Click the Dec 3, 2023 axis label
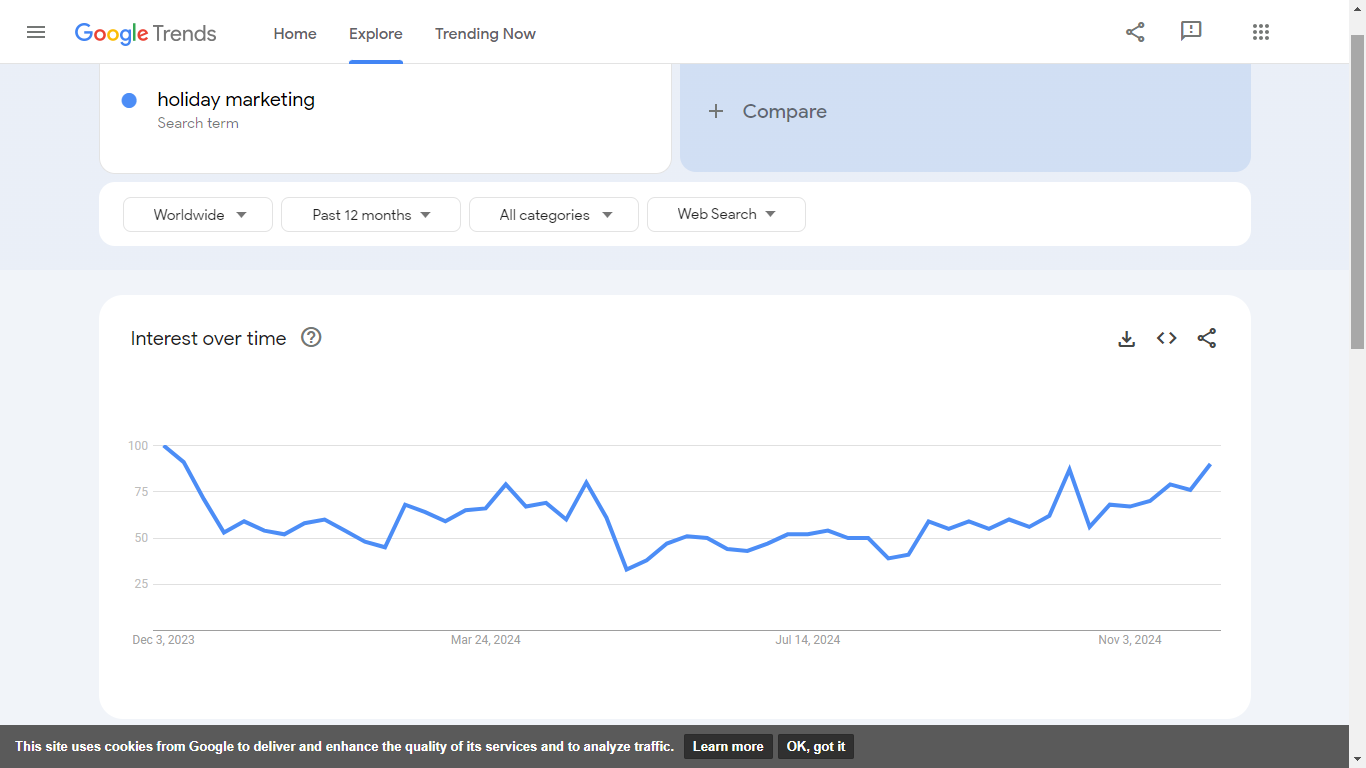The image size is (1366, 768). point(164,640)
